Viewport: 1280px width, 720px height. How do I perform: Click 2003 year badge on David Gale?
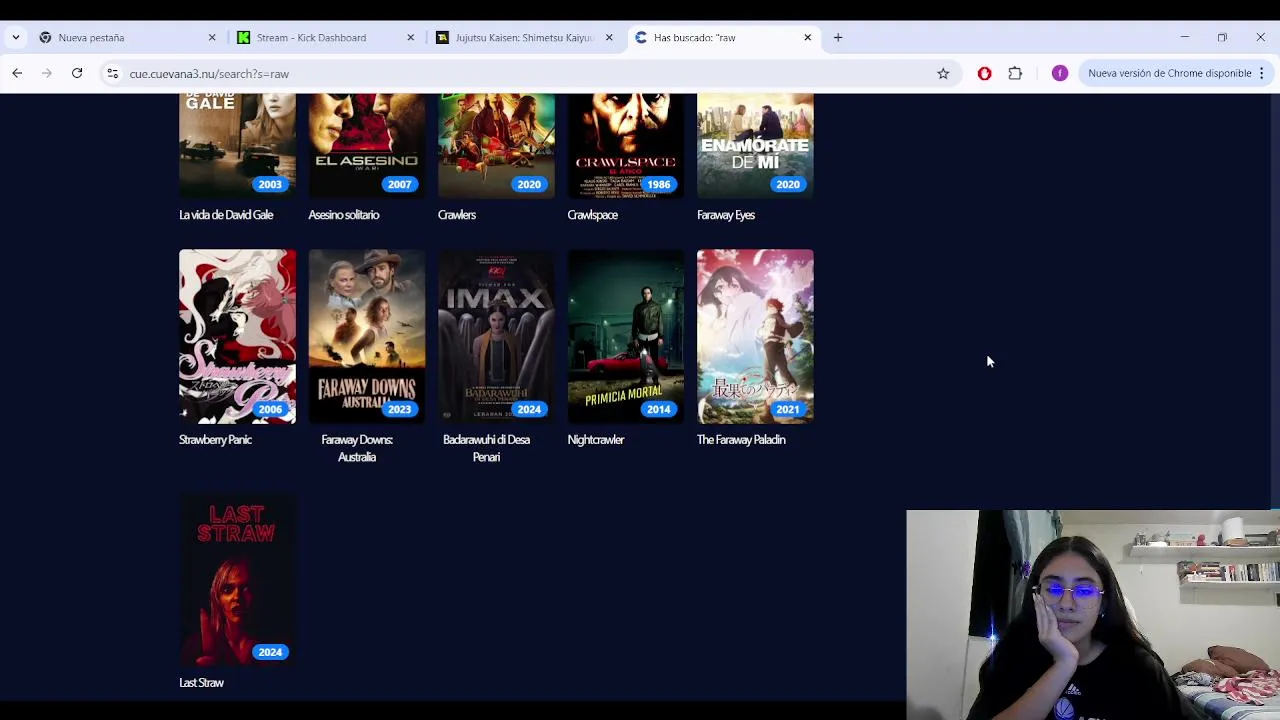tap(270, 184)
